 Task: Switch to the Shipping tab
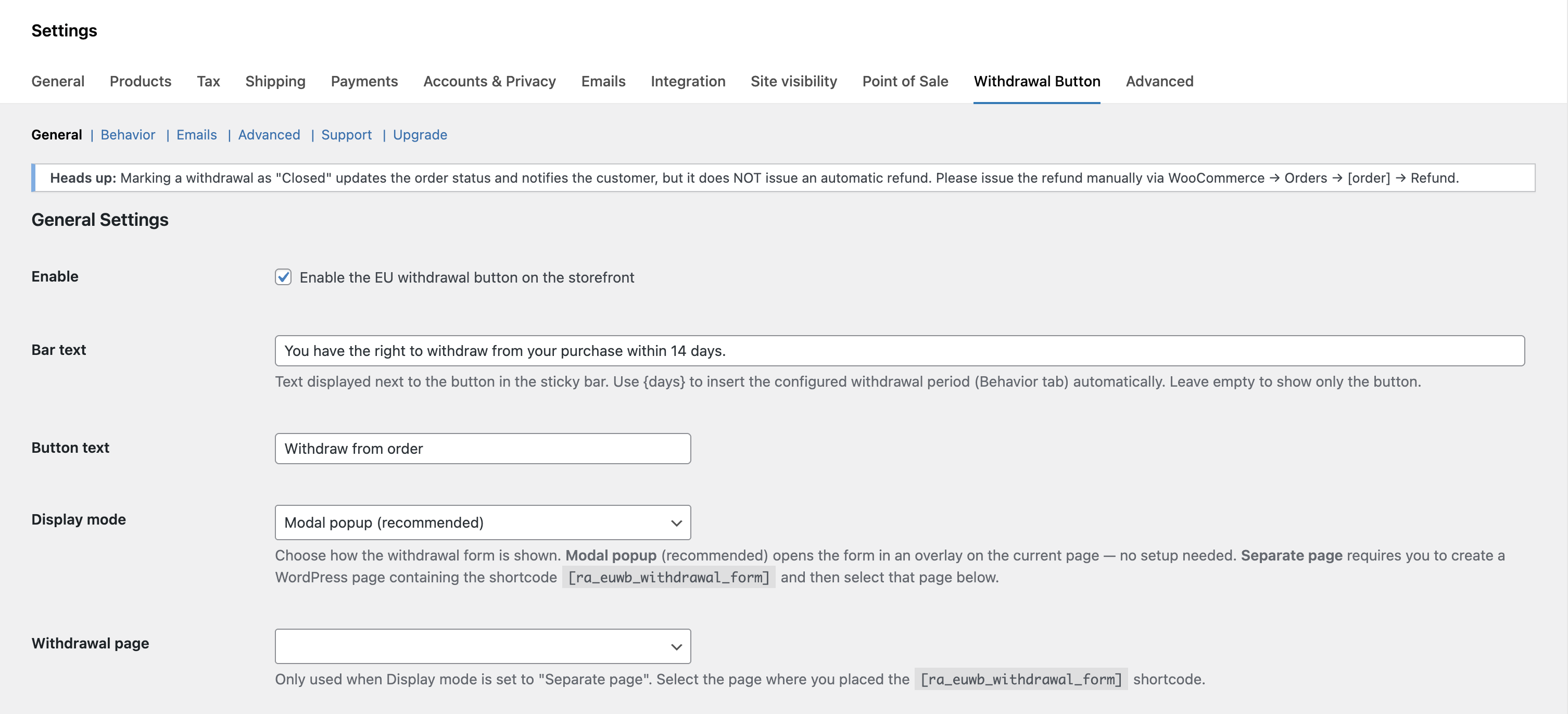275,81
